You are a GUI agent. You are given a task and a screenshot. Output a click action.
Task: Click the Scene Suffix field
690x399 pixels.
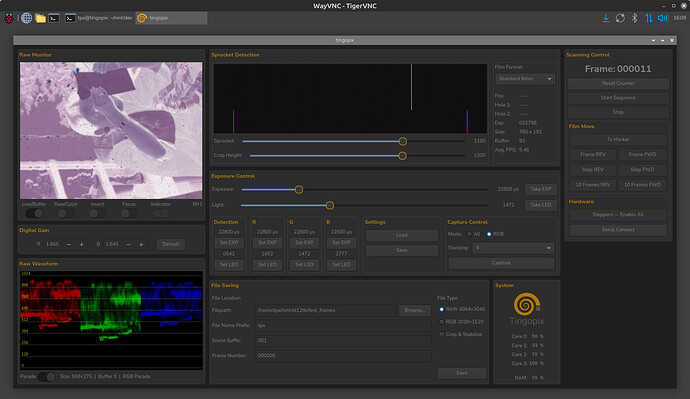point(343,340)
